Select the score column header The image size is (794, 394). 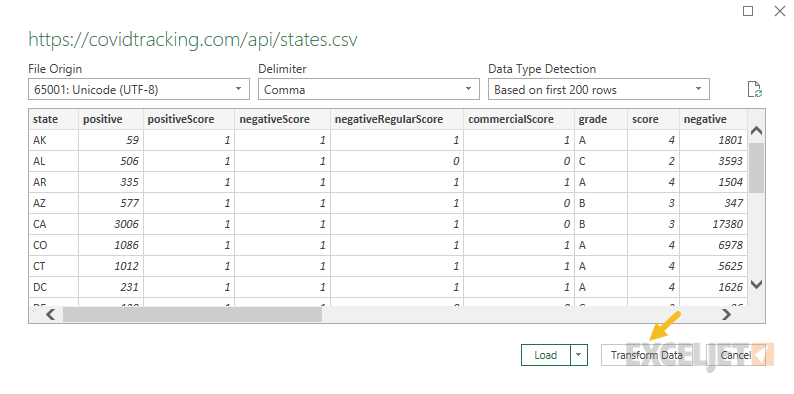(x=654, y=120)
